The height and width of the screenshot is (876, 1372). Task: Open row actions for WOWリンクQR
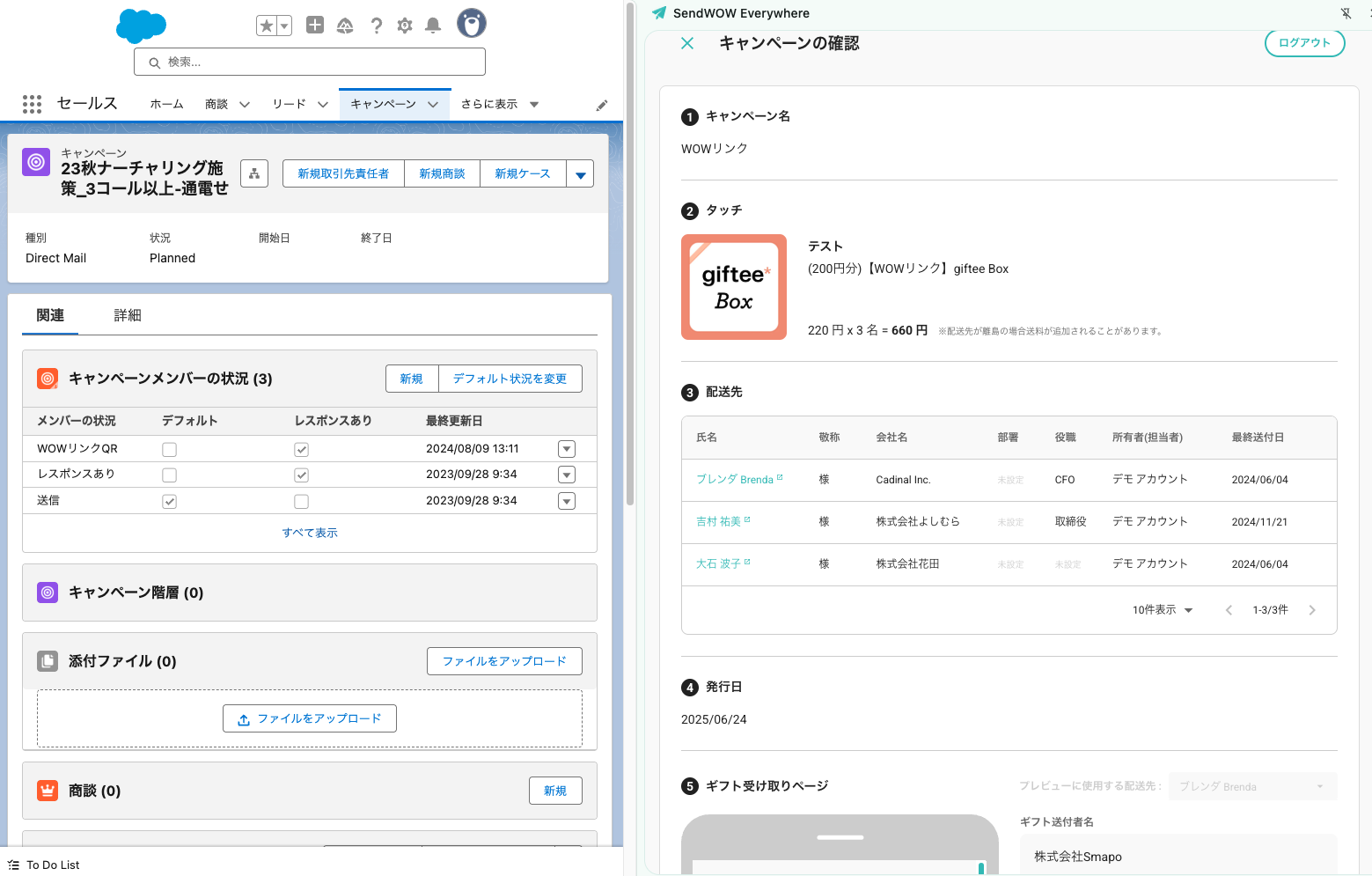point(567,449)
